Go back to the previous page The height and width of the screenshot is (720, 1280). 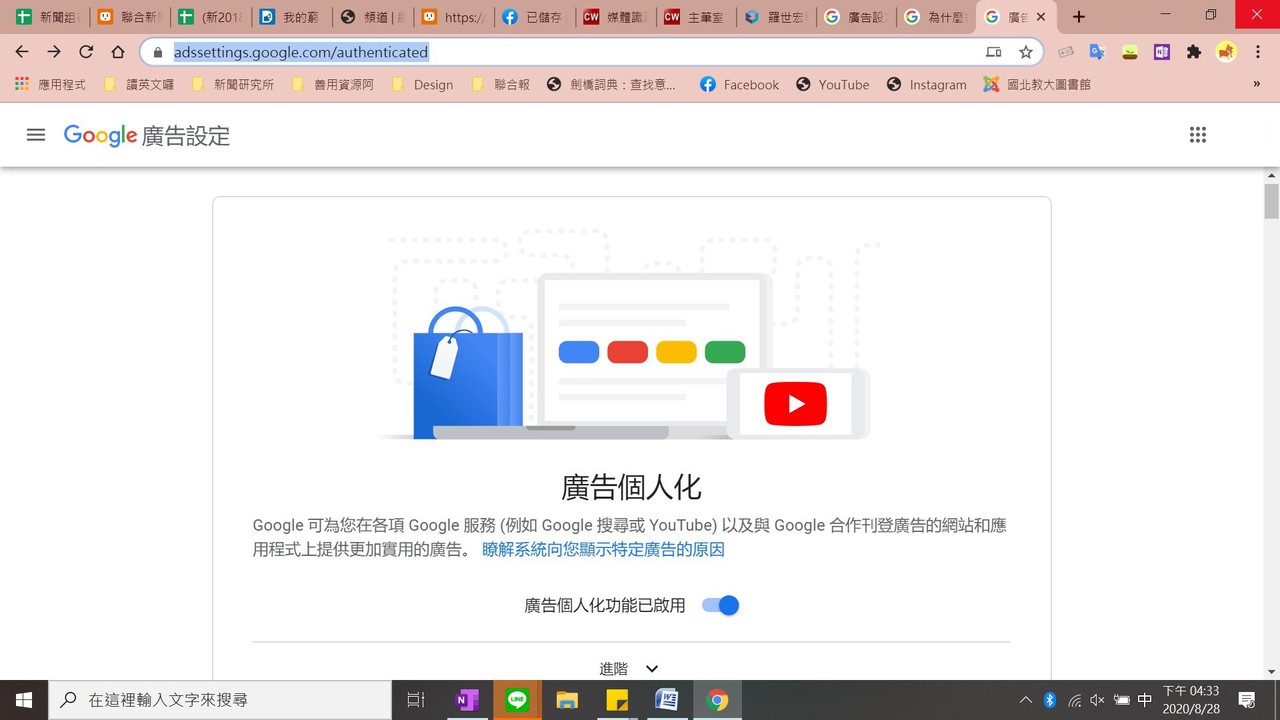[x=22, y=52]
